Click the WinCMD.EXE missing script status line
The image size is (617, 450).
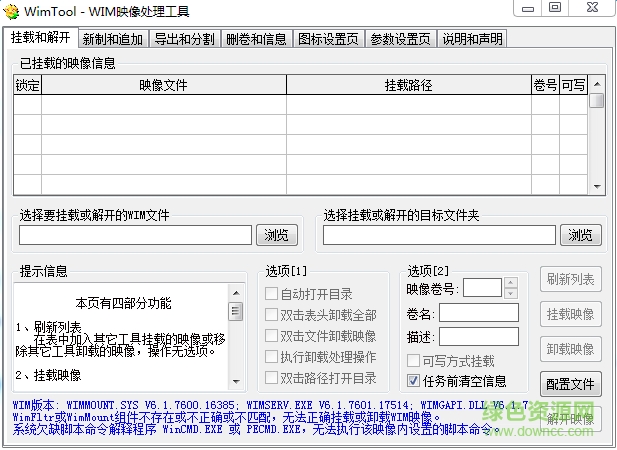(257, 429)
